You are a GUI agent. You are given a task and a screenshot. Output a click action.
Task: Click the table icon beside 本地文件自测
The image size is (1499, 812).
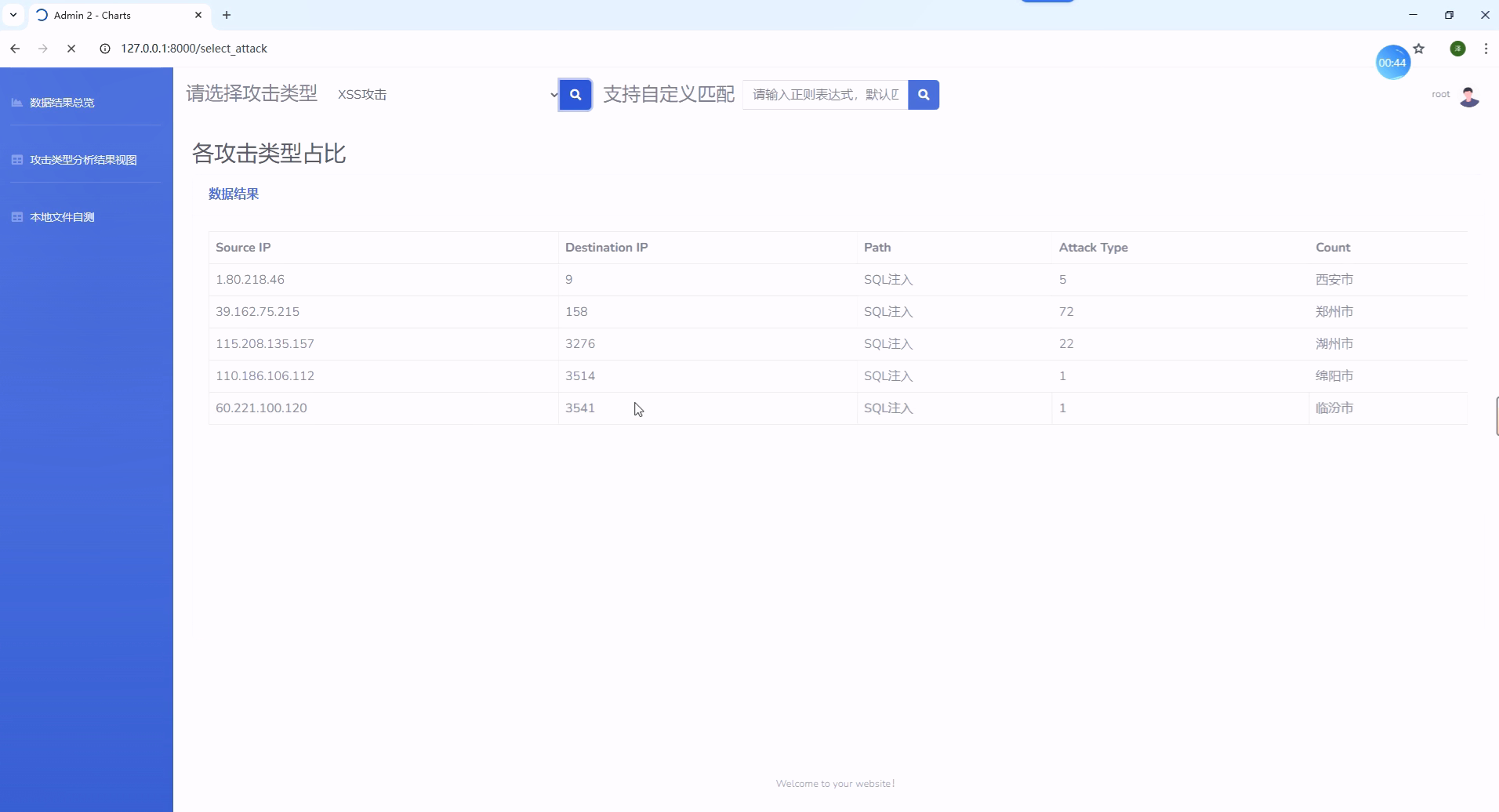pyautogui.click(x=16, y=217)
